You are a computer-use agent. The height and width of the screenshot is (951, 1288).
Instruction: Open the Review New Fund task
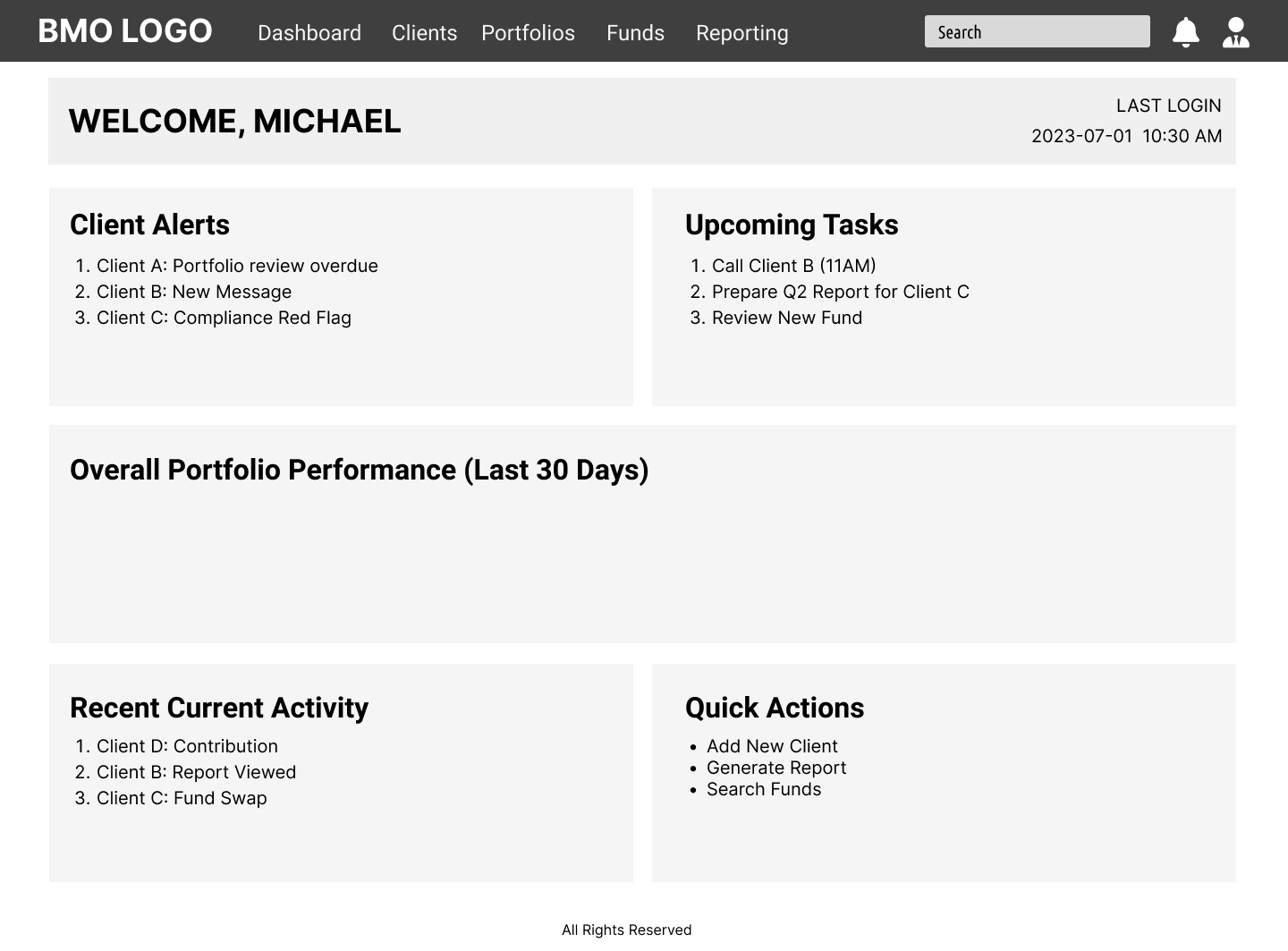(787, 318)
